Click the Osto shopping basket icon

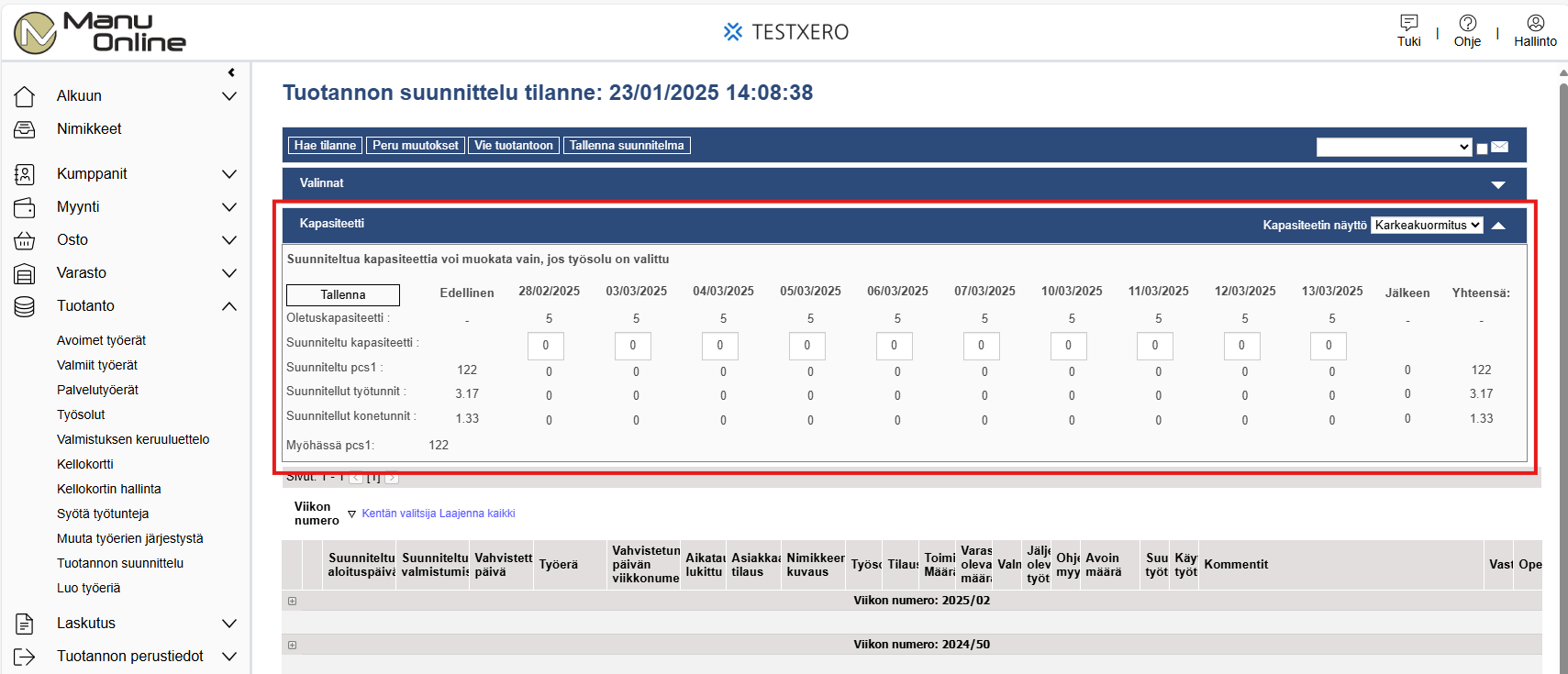25,240
